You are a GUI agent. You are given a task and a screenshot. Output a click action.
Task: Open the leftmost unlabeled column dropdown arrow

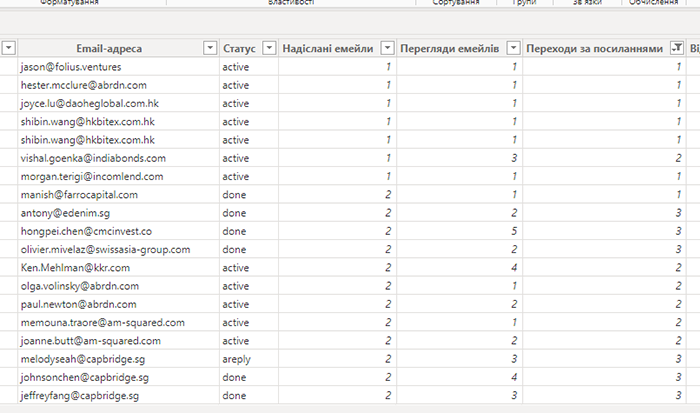tap(8, 48)
